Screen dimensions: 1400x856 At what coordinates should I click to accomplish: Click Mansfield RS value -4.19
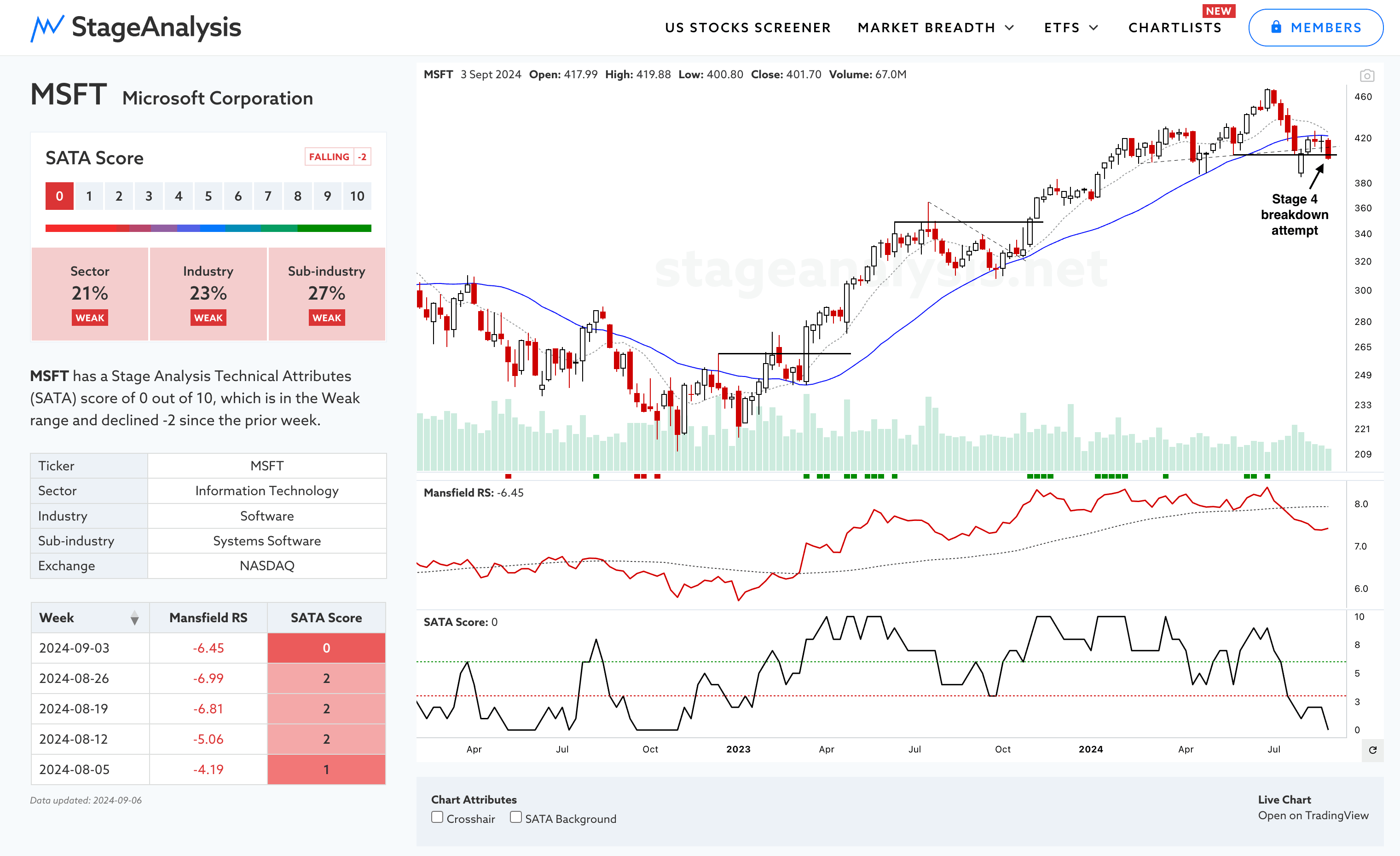208,769
